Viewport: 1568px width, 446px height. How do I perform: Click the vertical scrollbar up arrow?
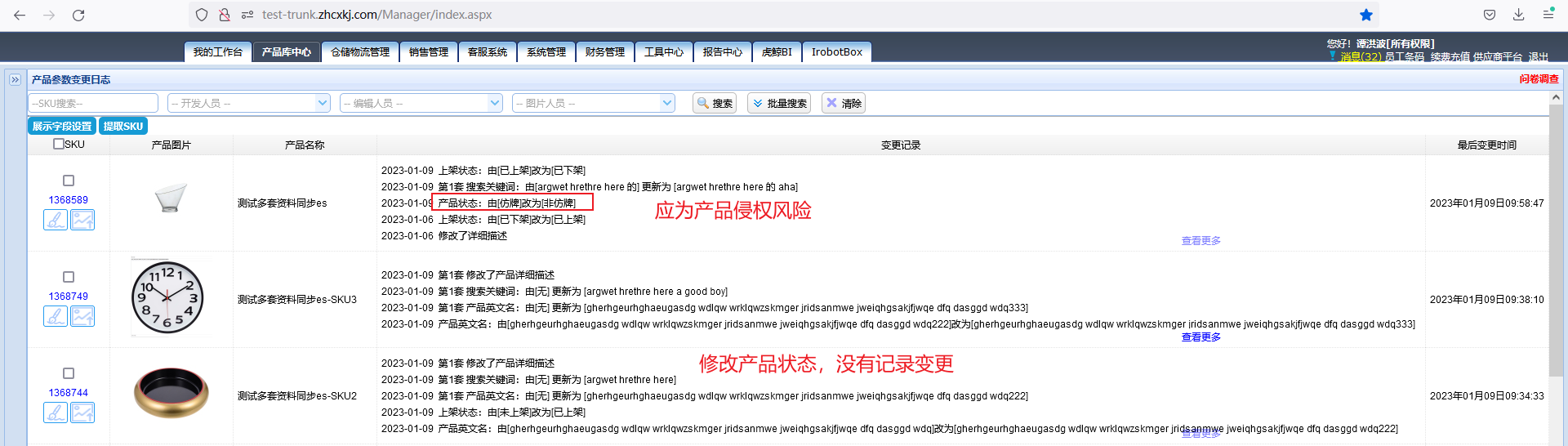[1556, 98]
